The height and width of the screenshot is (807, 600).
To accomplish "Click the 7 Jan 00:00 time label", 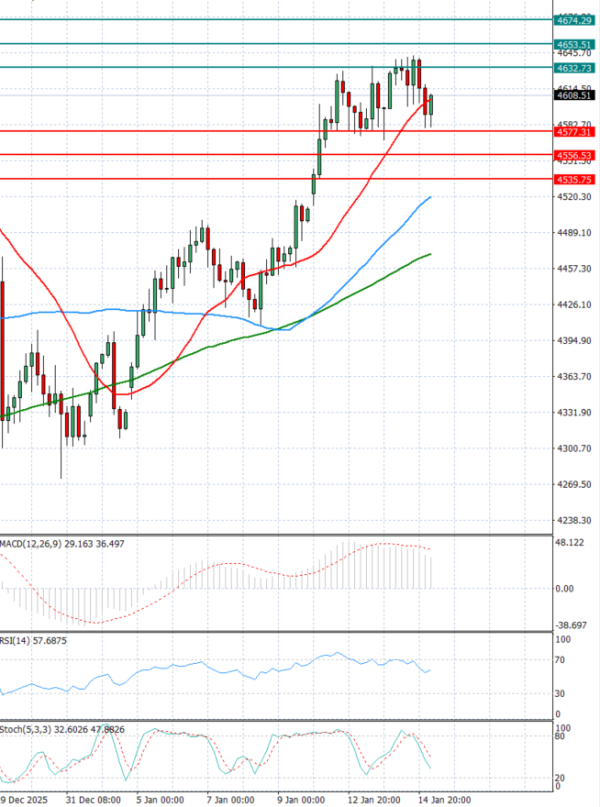I will pos(230,800).
